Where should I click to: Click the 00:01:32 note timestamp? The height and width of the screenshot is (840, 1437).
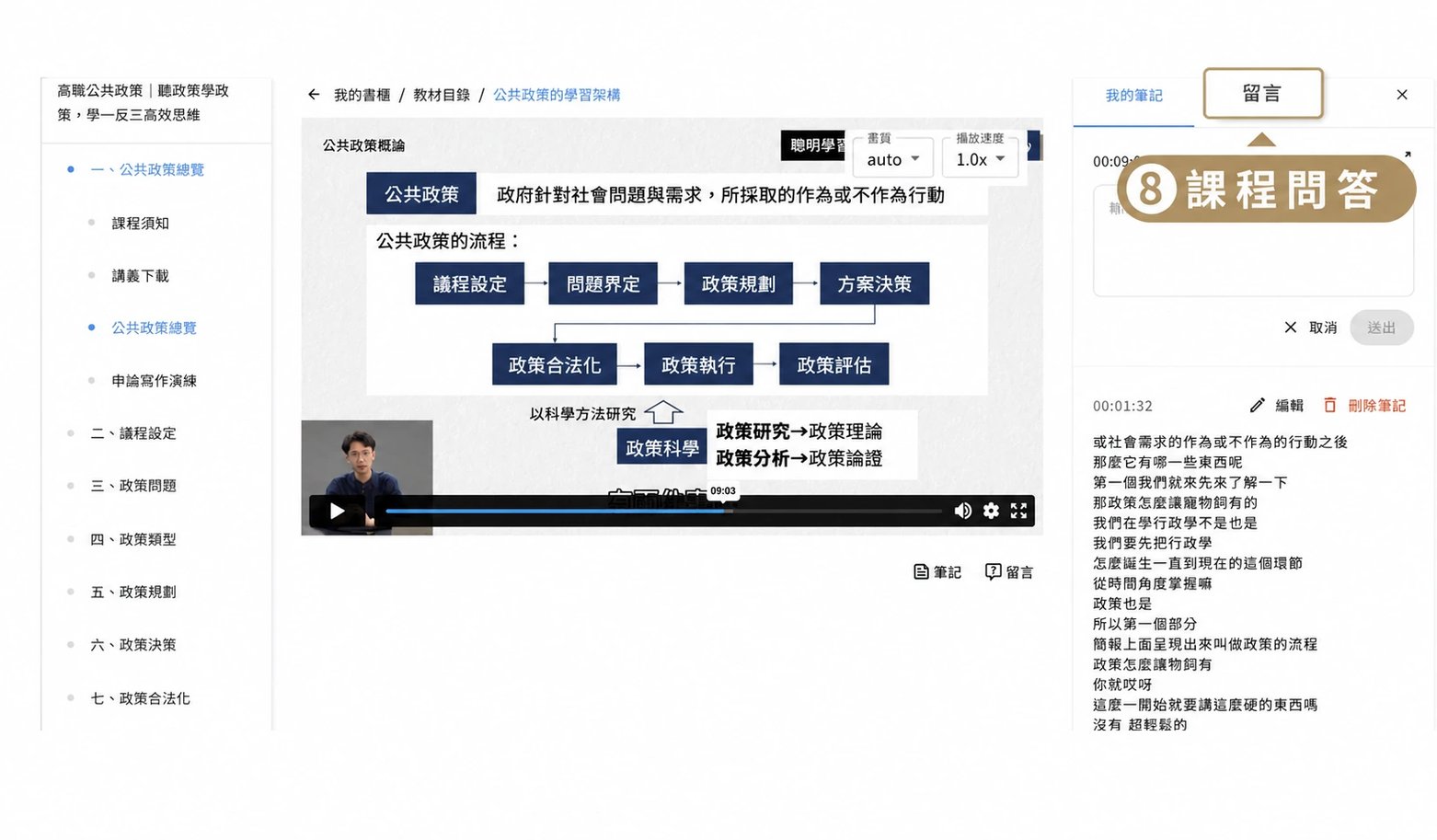[1122, 406]
